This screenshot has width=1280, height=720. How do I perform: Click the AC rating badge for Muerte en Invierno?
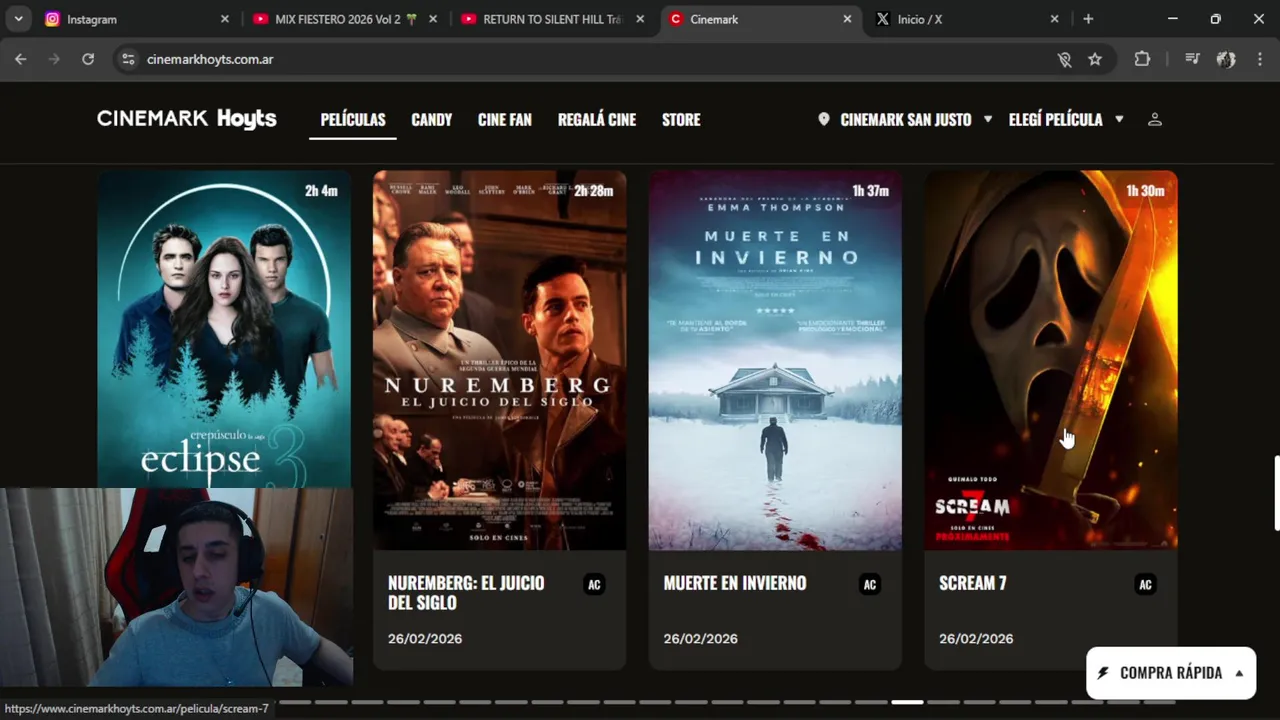coord(870,585)
